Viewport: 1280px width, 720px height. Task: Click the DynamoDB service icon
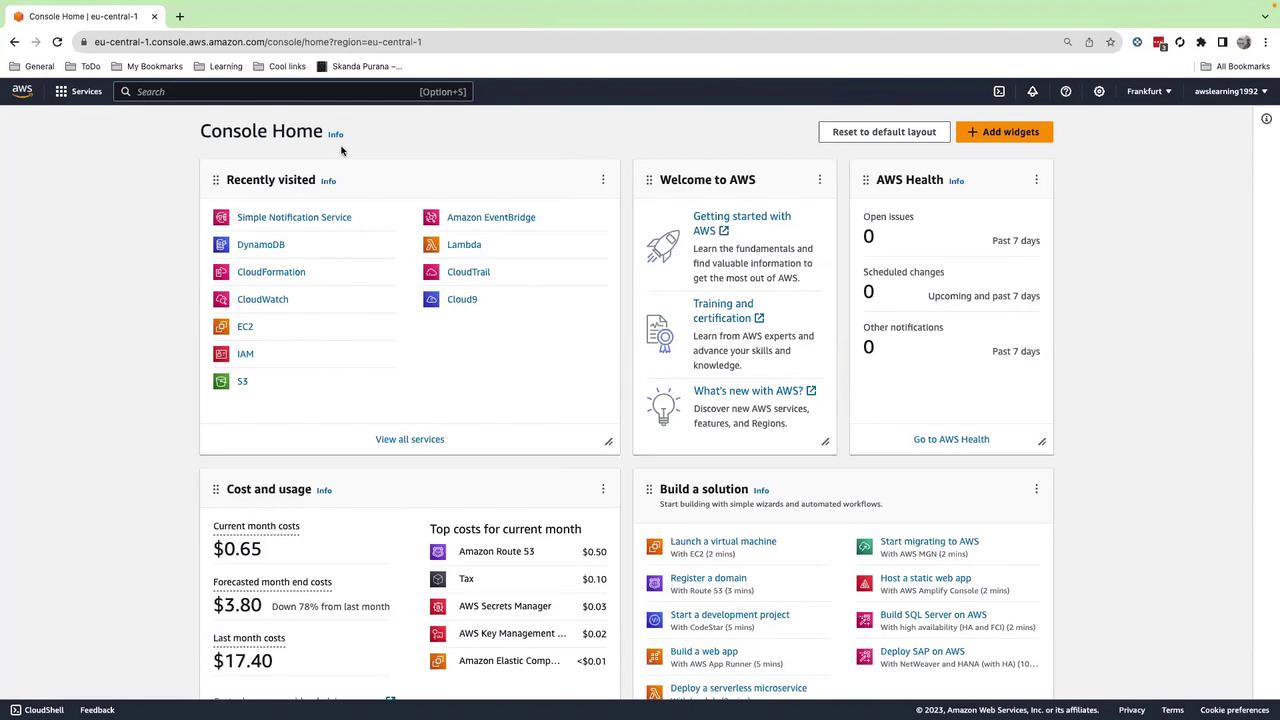pos(221,244)
